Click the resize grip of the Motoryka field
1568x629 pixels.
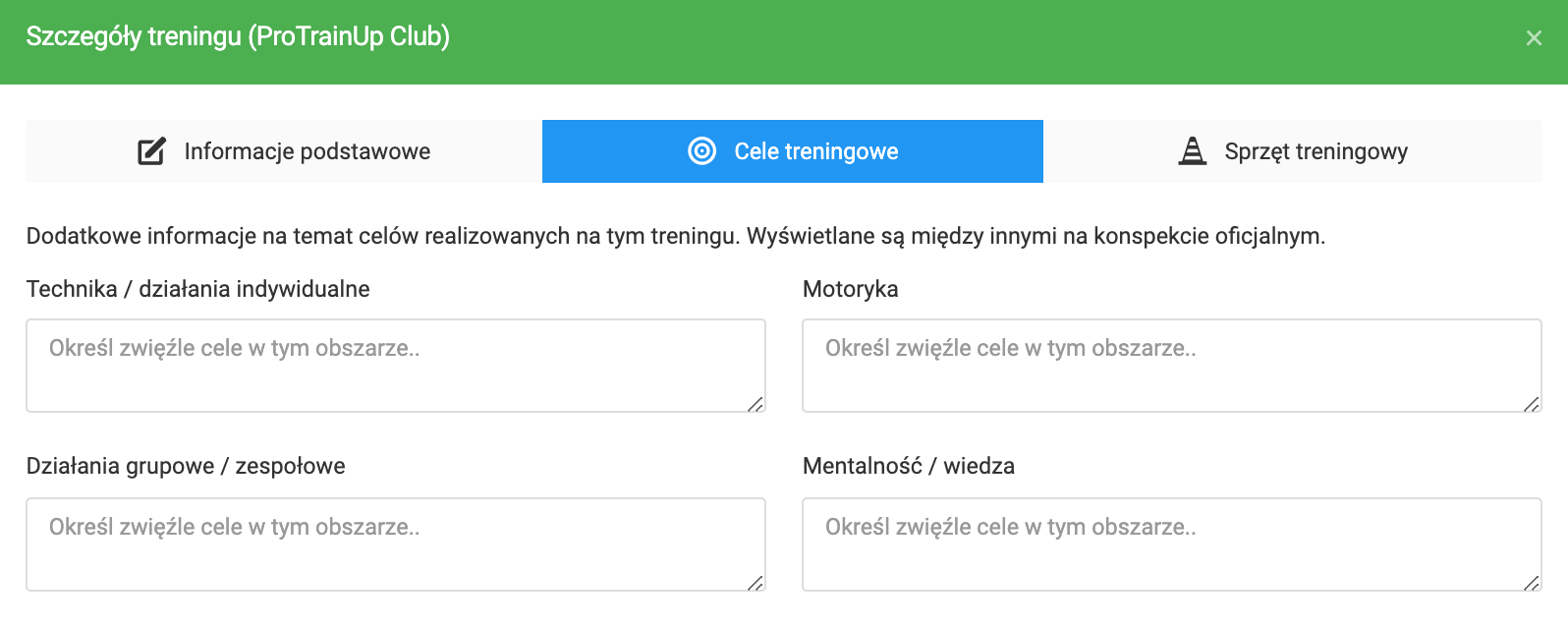(1532, 404)
